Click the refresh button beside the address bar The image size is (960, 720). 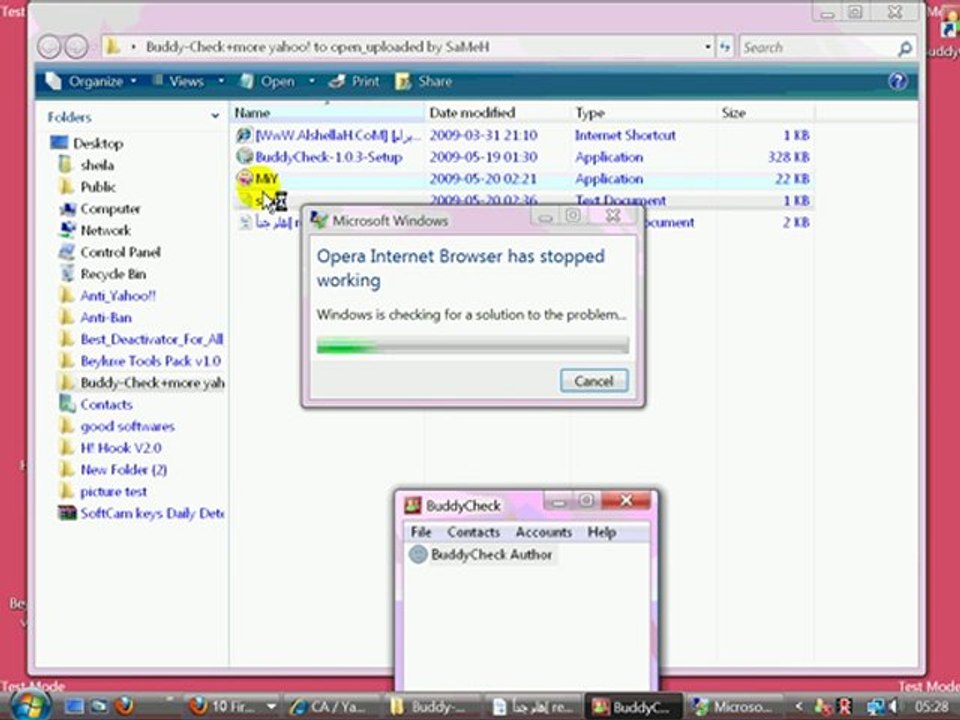click(725, 47)
